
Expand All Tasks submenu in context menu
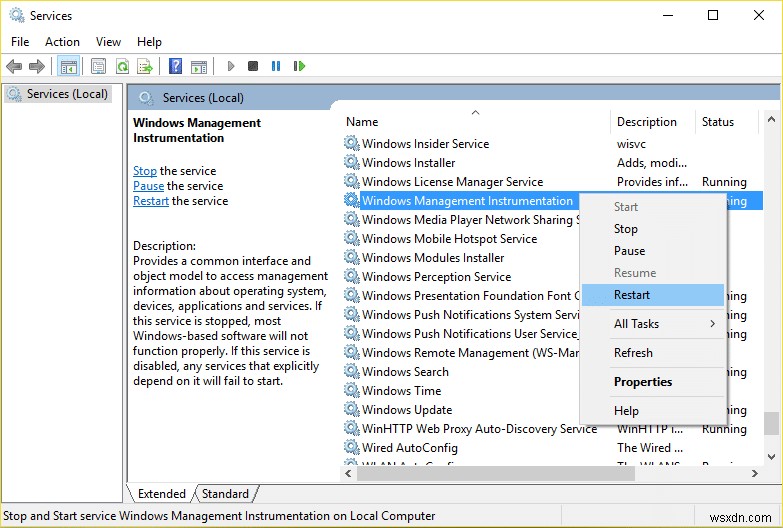(x=653, y=324)
